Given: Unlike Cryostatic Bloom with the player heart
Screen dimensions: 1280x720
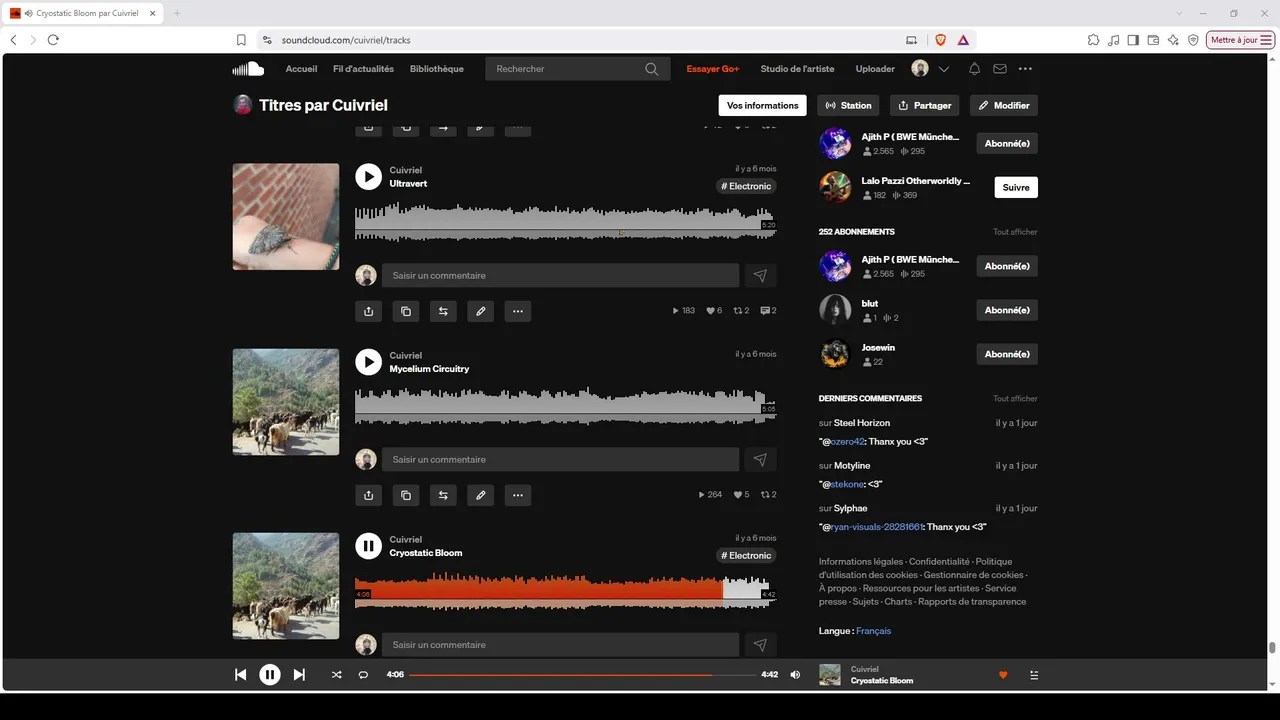Looking at the screenshot, I should click(x=1003, y=675).
